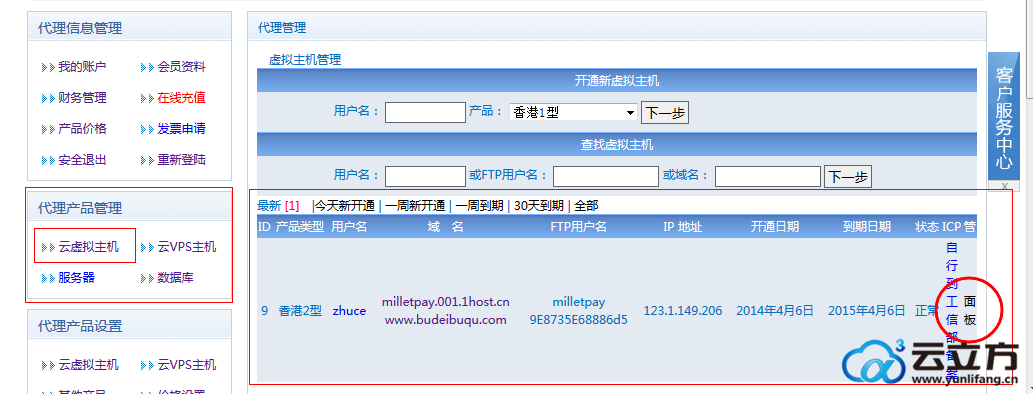Select the 全部 filter tab
The height and width of the screenshot is (394, 1033).
click(x=586, y=206)
